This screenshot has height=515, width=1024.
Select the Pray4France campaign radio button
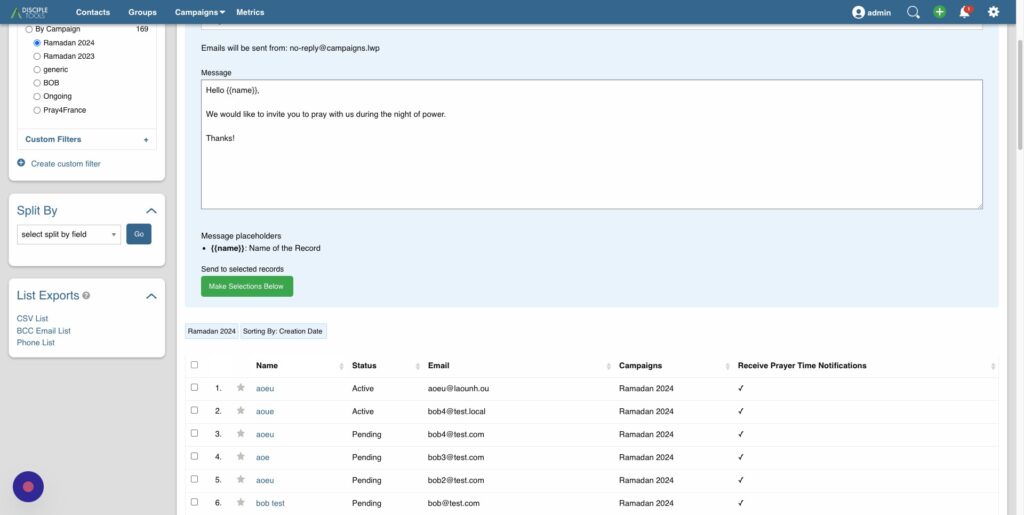(37, 110)
